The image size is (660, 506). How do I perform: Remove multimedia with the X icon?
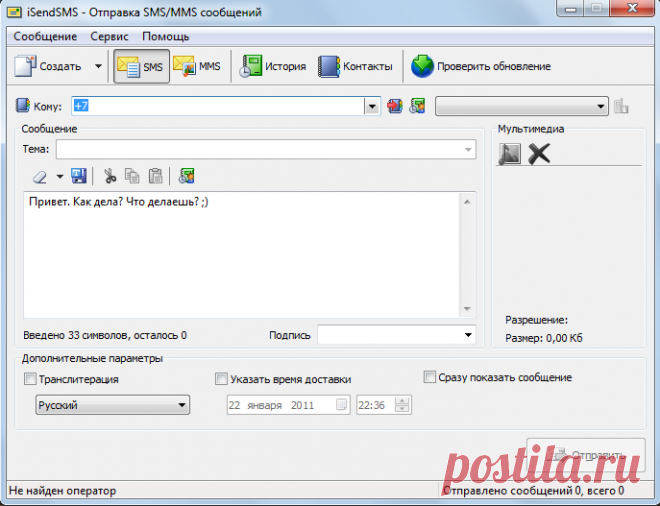(539, 153)
